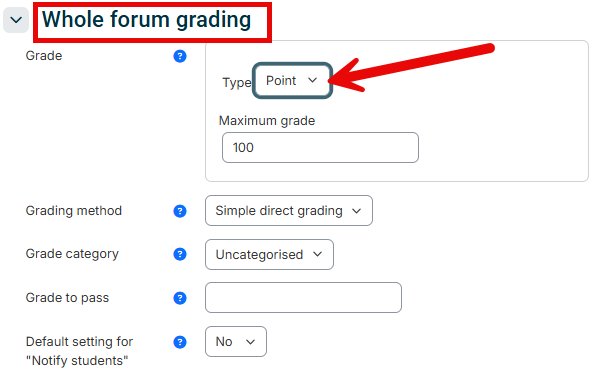This screenshot has height=380, width=601.
Task: Click the Grading method label text
Action: click(74, 211)
